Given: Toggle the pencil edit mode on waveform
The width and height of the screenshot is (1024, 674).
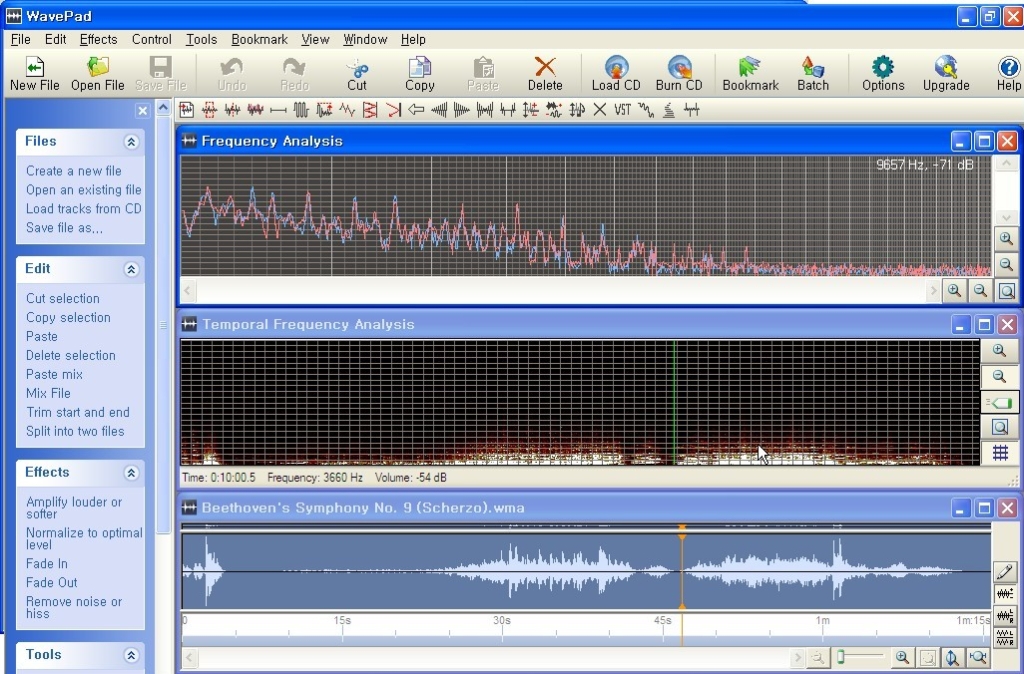Looking at the screenshot, I should click(x=1004, y=571).
